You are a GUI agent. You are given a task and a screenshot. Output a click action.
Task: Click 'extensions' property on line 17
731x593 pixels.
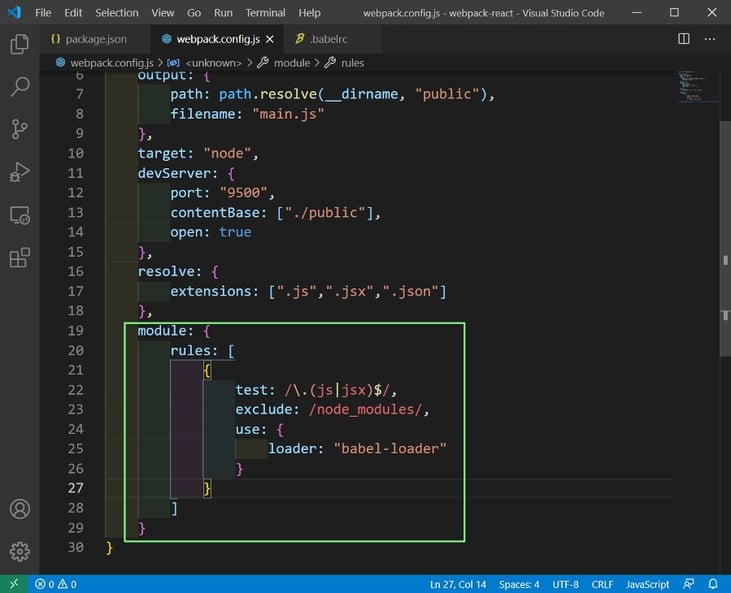click(211, 291)
